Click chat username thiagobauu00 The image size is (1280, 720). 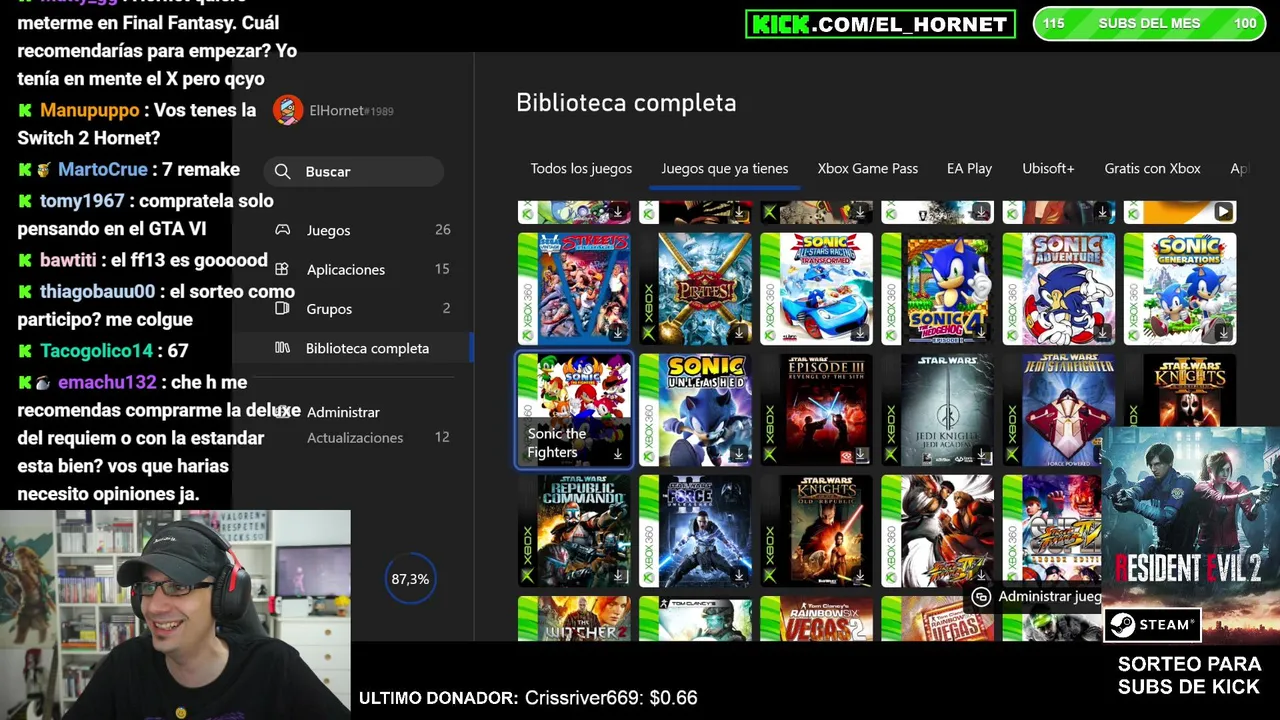[98, 292]
